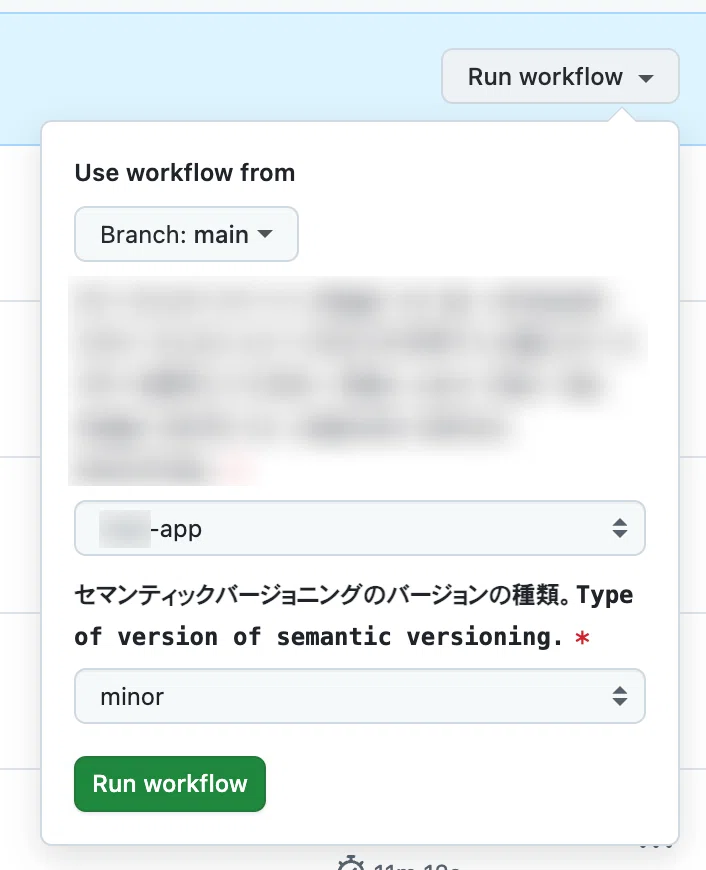Image resolution: width=706 pixels, height=870 pixels.
Task: Click up-down arrows on the -app select
Action: coord(619,528)
